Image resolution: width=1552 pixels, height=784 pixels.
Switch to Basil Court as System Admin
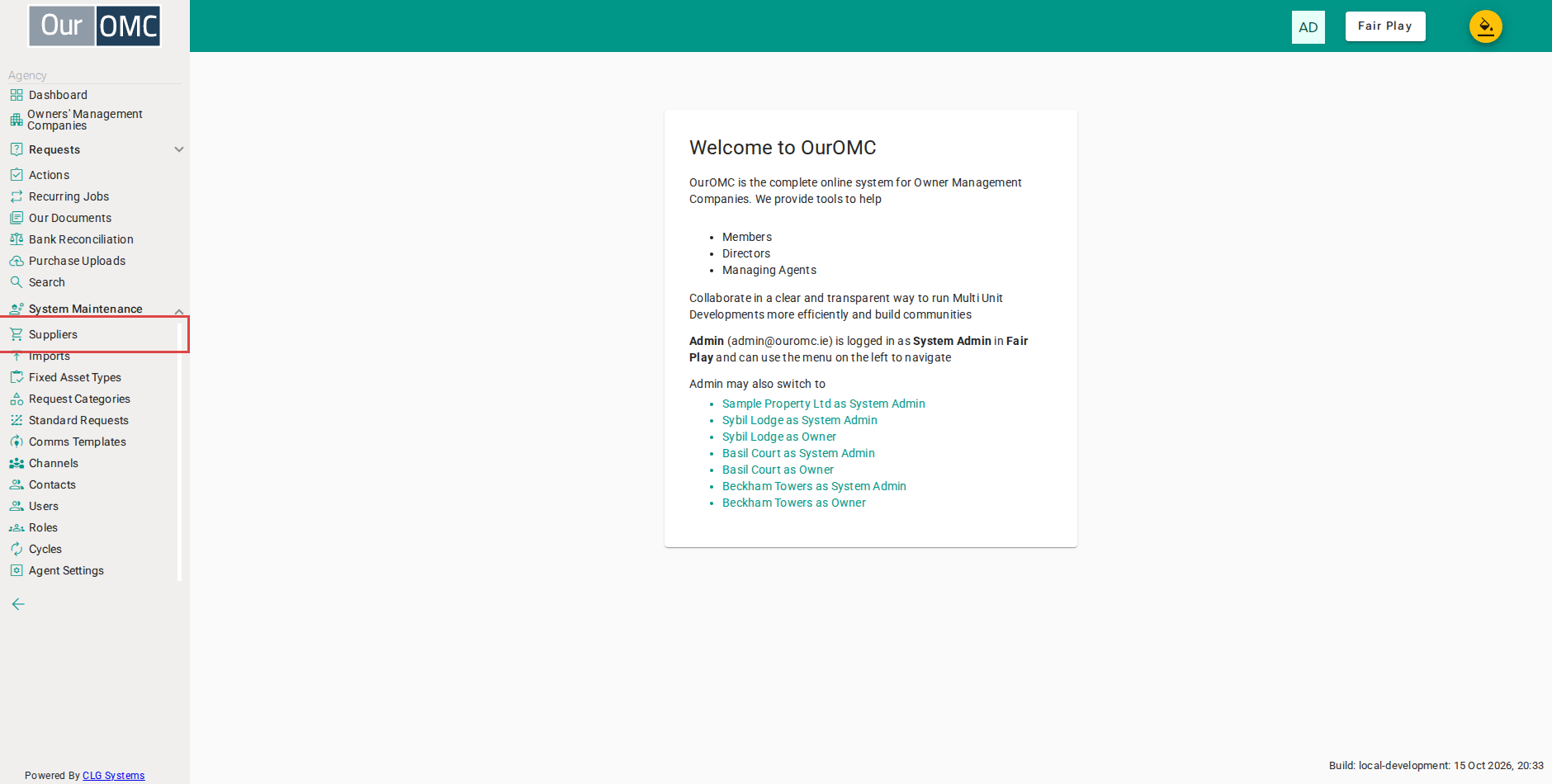[x=798, y=453]
